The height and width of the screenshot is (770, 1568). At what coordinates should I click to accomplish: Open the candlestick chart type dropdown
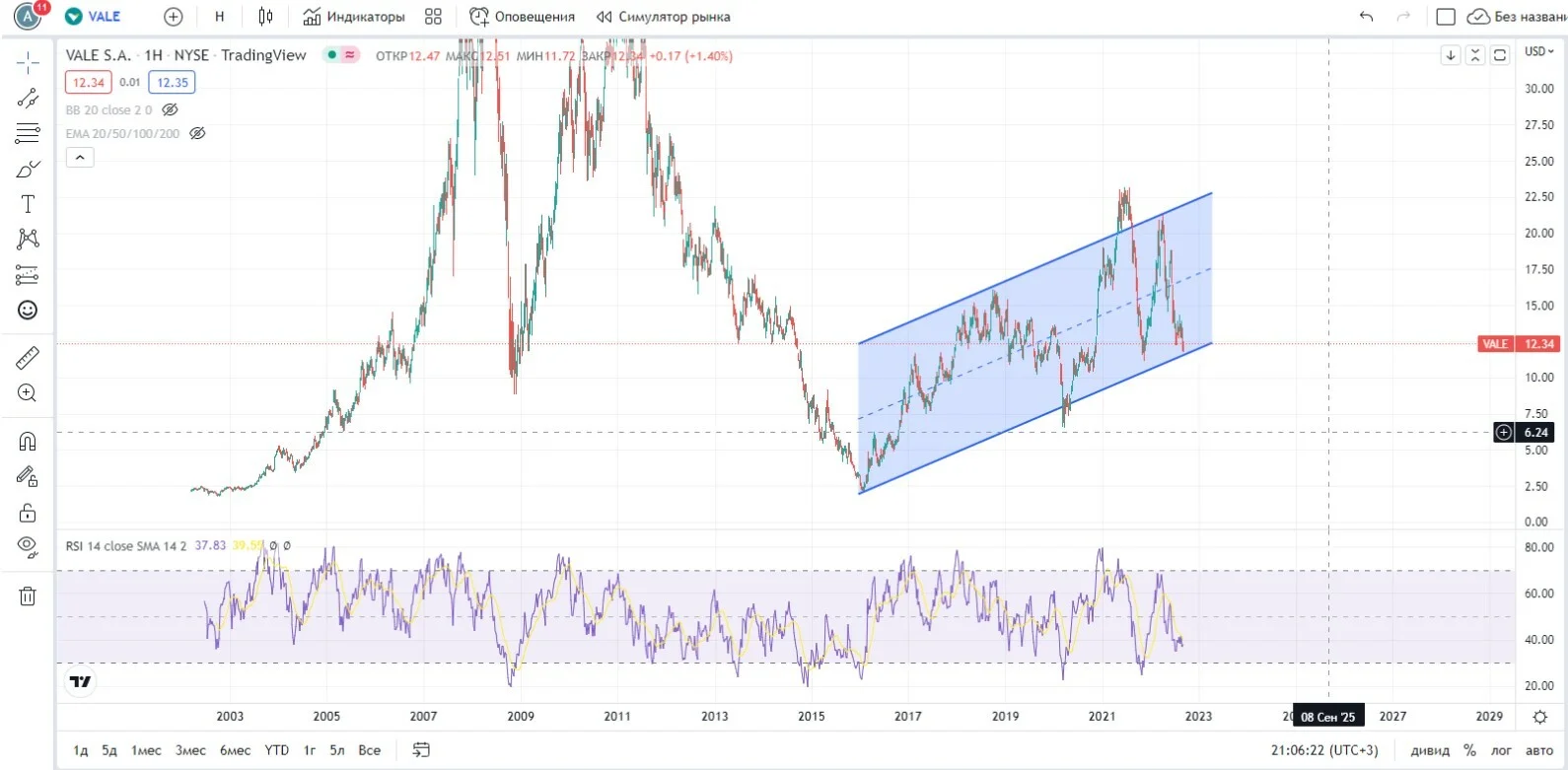[265, 17]
